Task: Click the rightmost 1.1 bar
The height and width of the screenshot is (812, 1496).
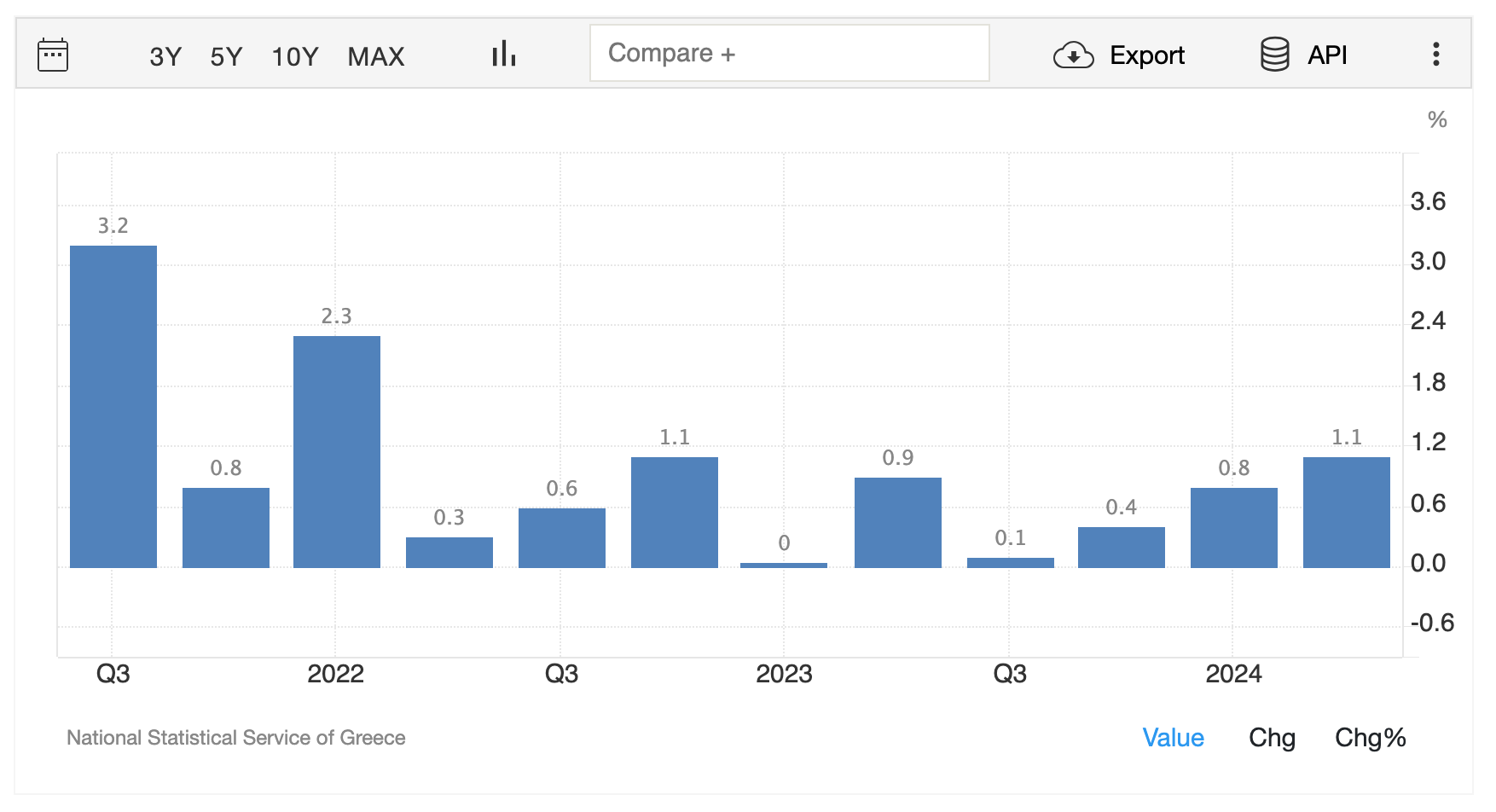Action: coord(1347,512)
